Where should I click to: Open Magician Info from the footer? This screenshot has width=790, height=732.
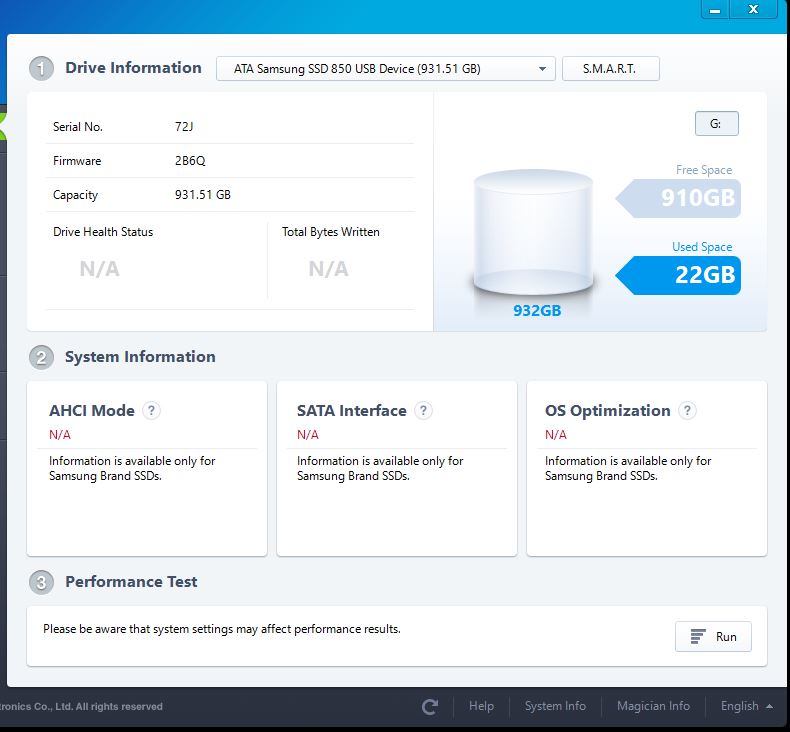coord(653,706)
